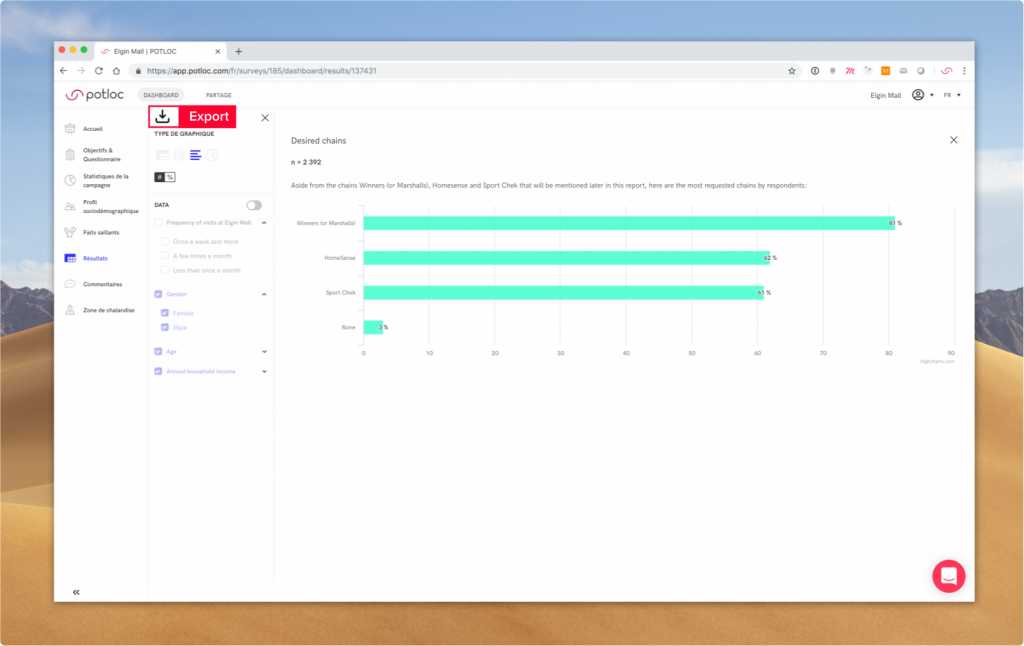Image resolution: width=1024 pixels, height=646 pixels.
Task: Close the Elgin Mall browser tab
Action: [x=217, y=51]
